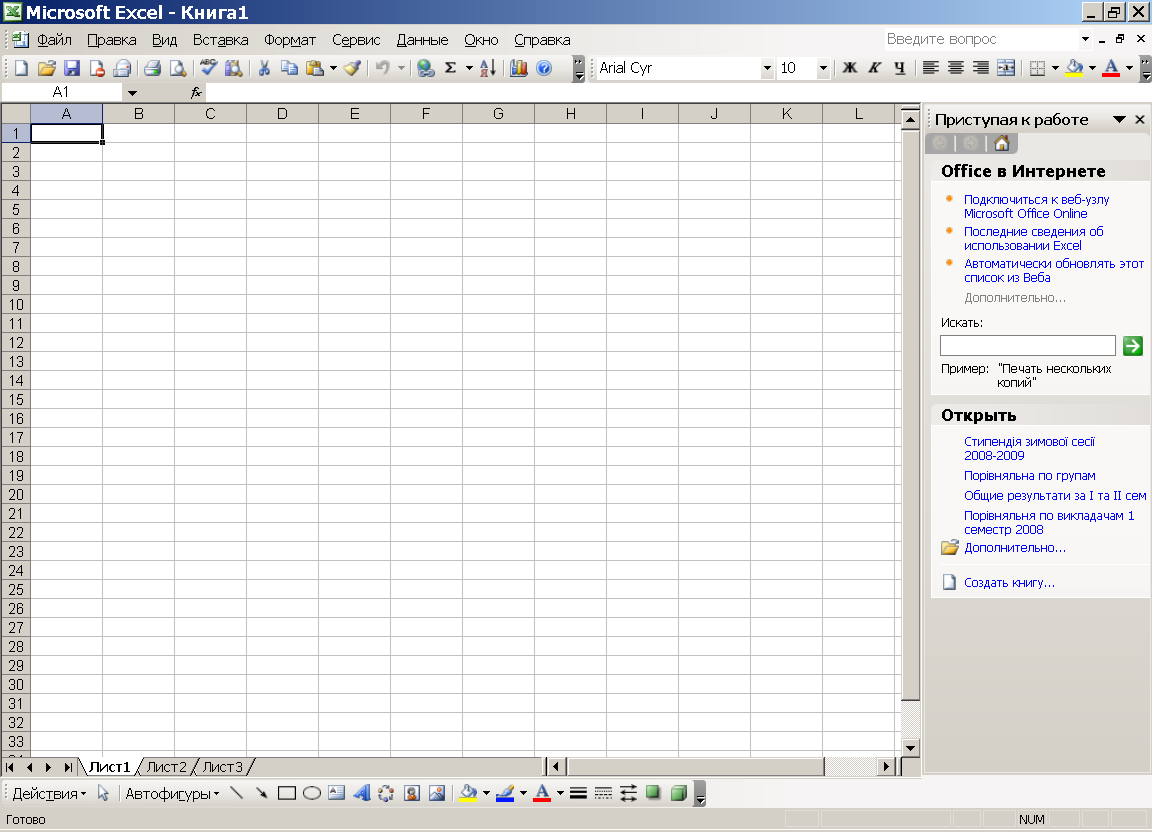Open recent file Порівняльна по групам
Viewport: 1152px width, 832px height.
pos(1029,476)
